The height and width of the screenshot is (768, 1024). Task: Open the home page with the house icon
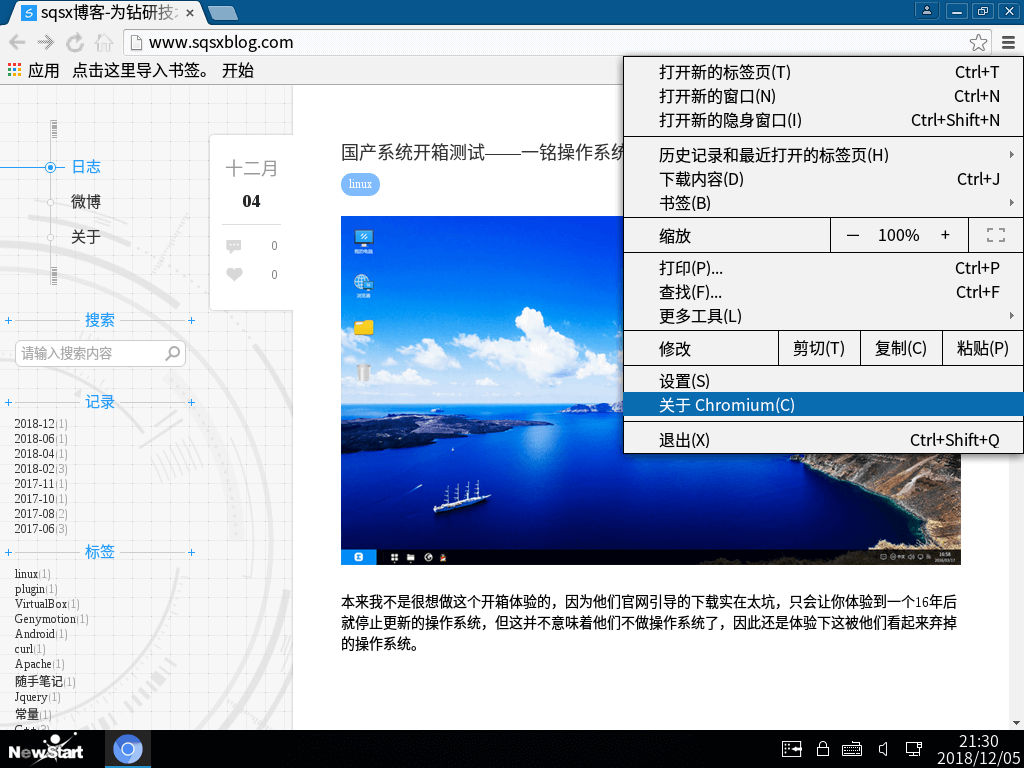(x=104, y=42)
